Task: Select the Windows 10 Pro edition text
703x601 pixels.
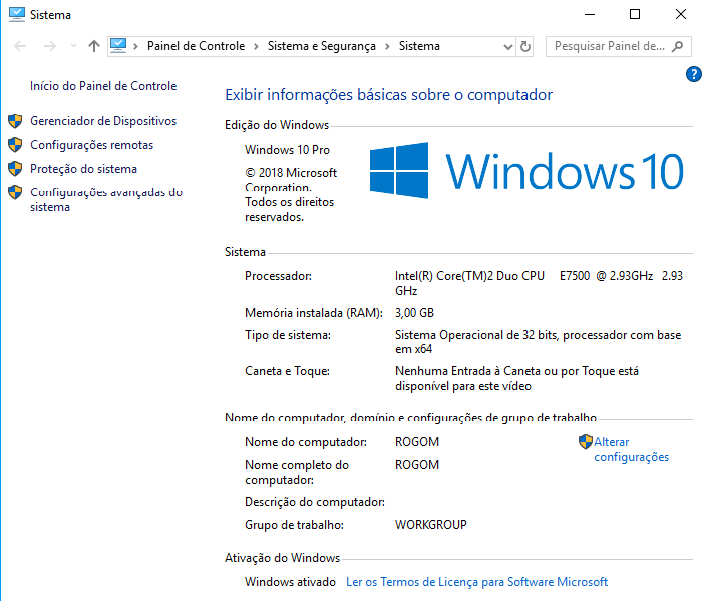Action: tap(287, 150)
